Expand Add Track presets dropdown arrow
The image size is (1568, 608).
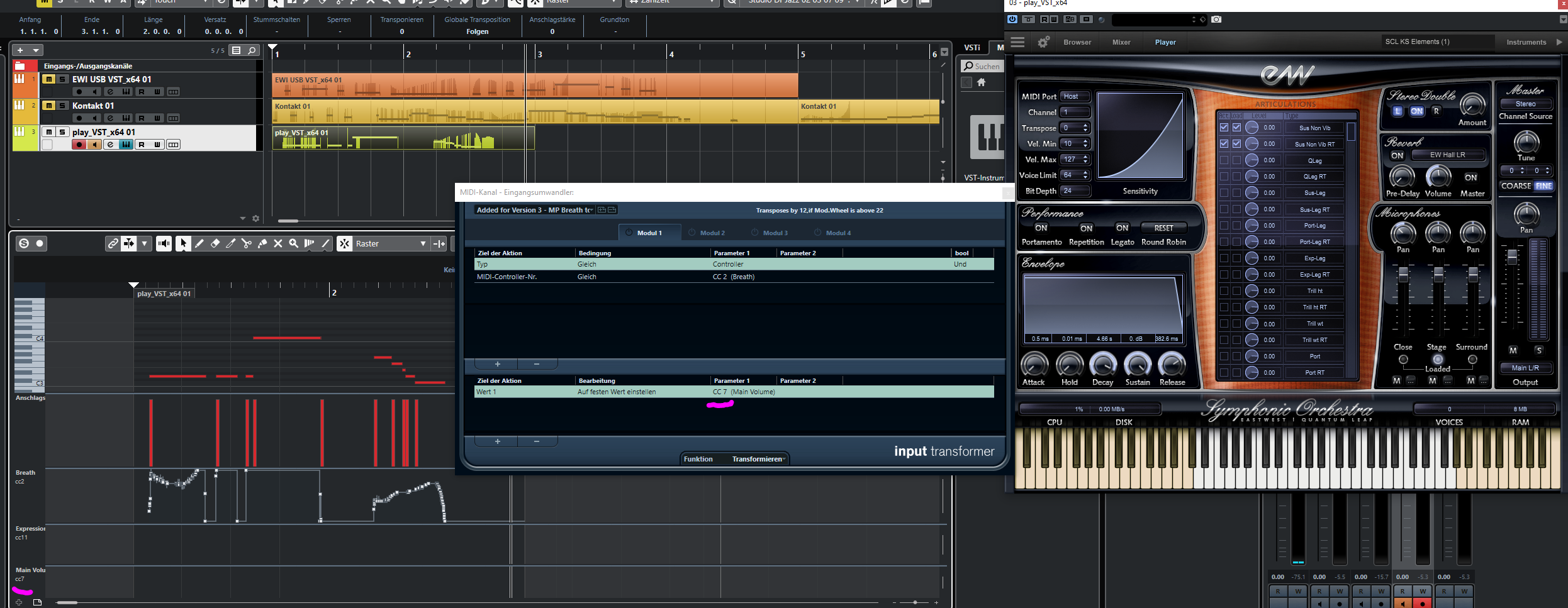pyautogui.click(x=36, y=50)
